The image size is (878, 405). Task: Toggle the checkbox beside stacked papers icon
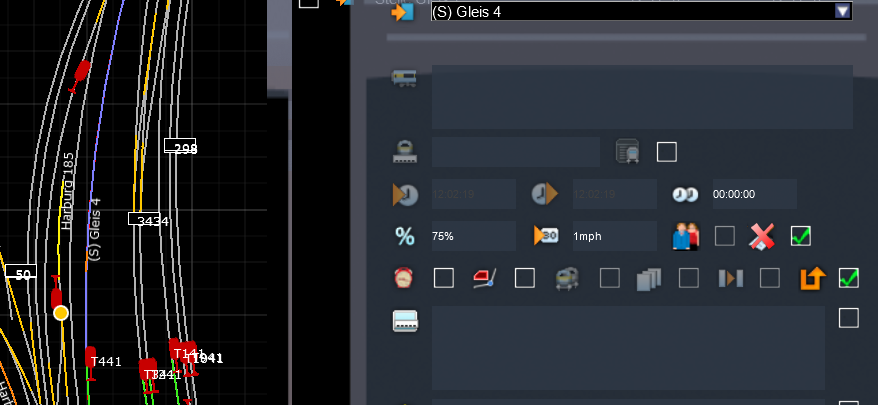[689, 278]
